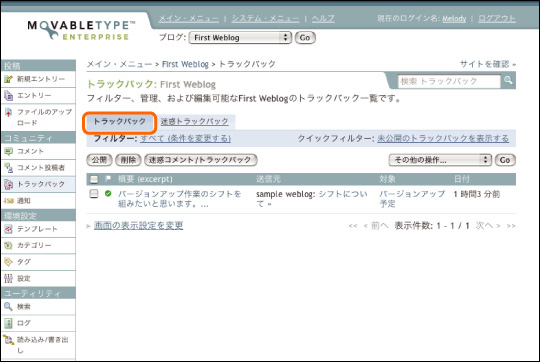Open the エントリー page icon in sidebar

(x=8, y=95)
